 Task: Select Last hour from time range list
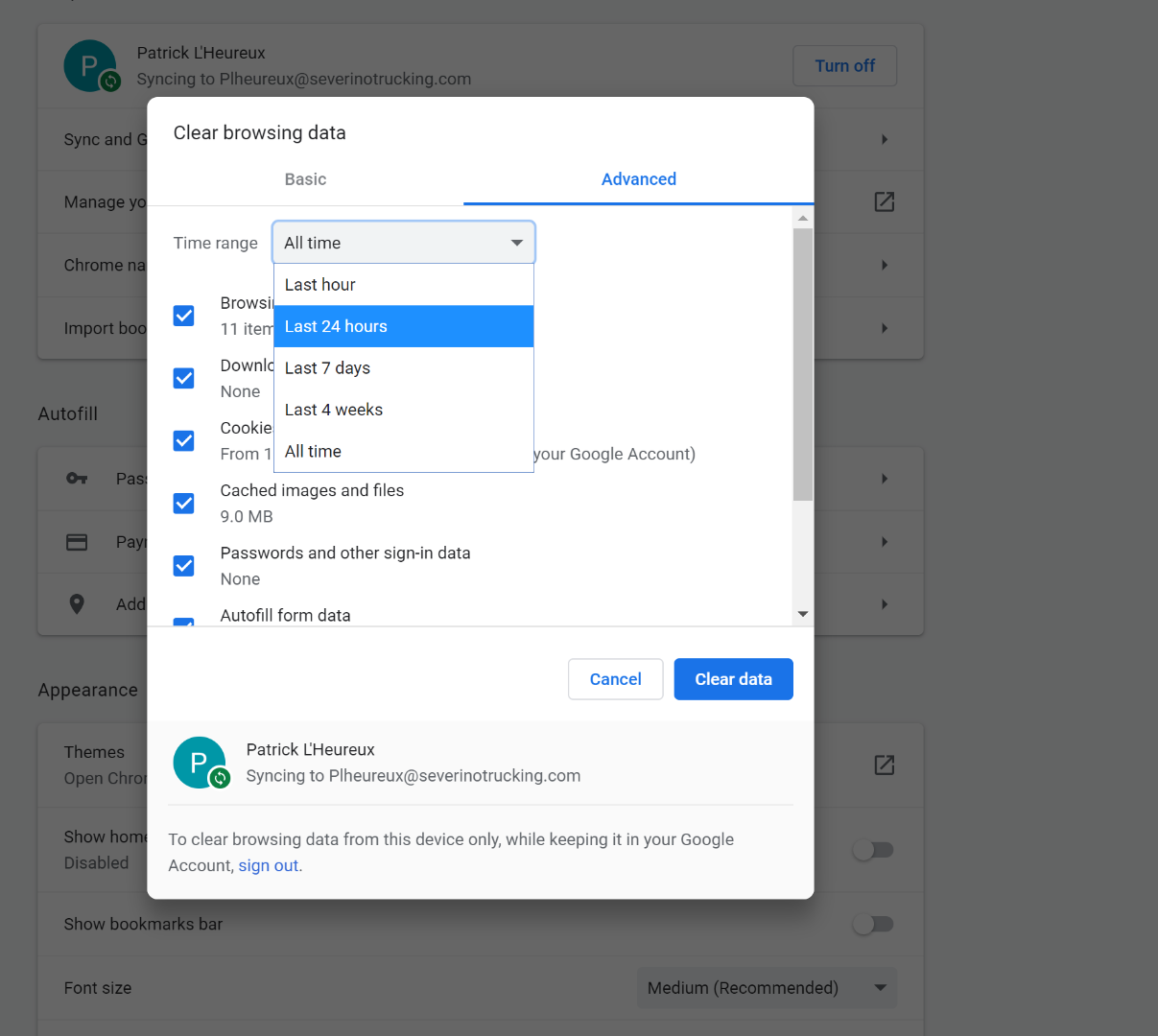(403, 285)
